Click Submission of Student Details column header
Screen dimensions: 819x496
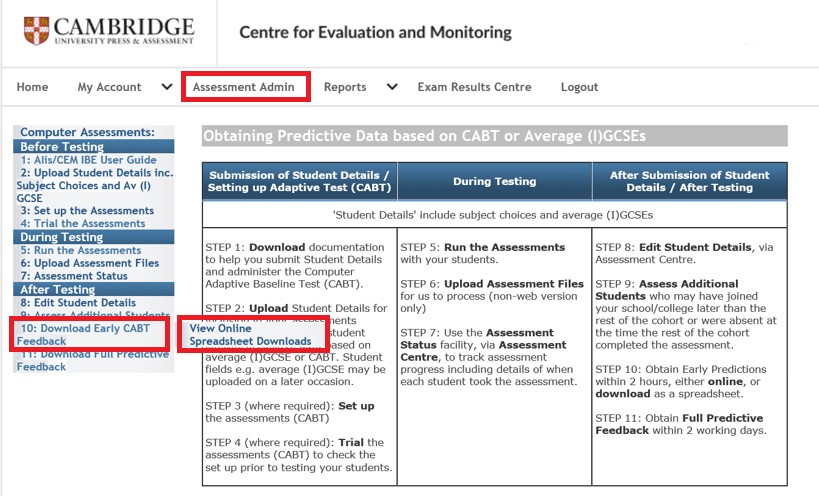[299, 181]
